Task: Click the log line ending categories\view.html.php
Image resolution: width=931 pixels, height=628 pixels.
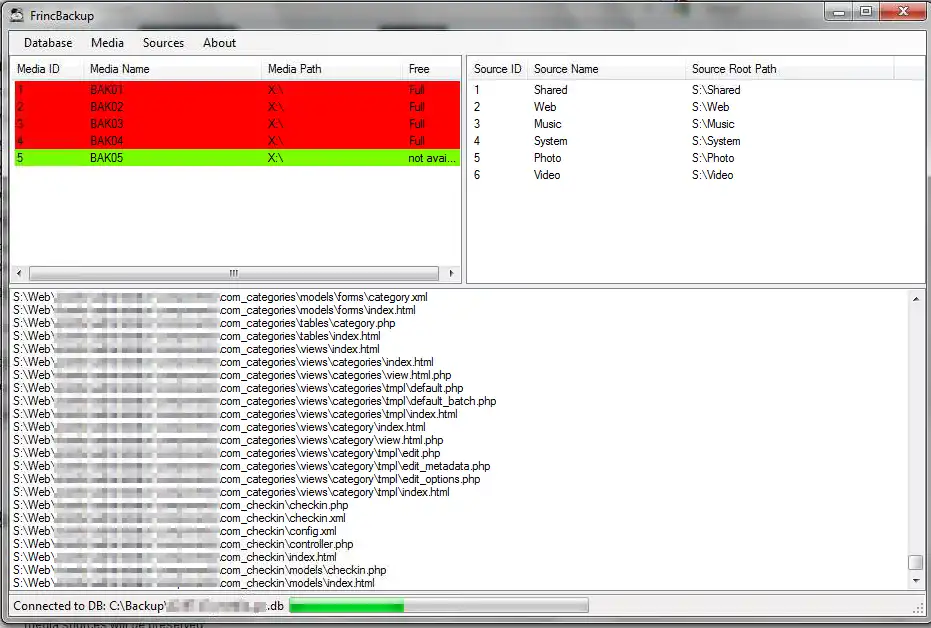Action: [x=232, y=375]
